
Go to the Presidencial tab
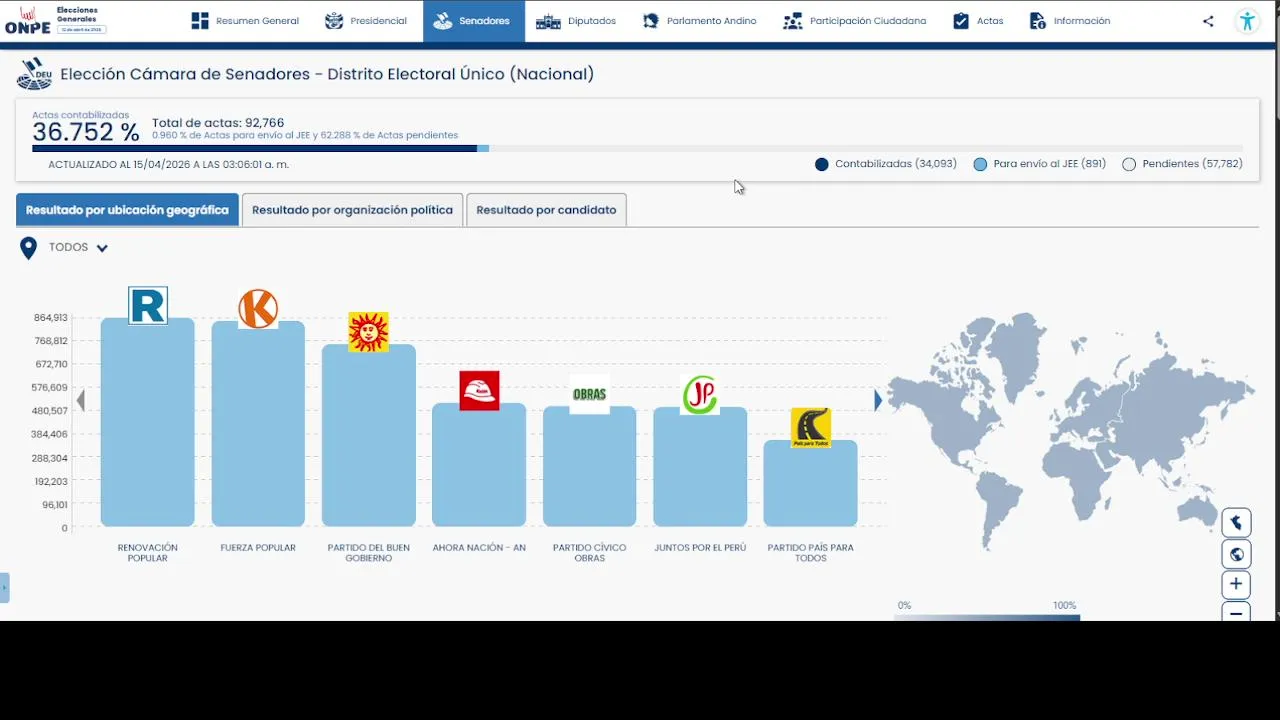tap(366, 21)
